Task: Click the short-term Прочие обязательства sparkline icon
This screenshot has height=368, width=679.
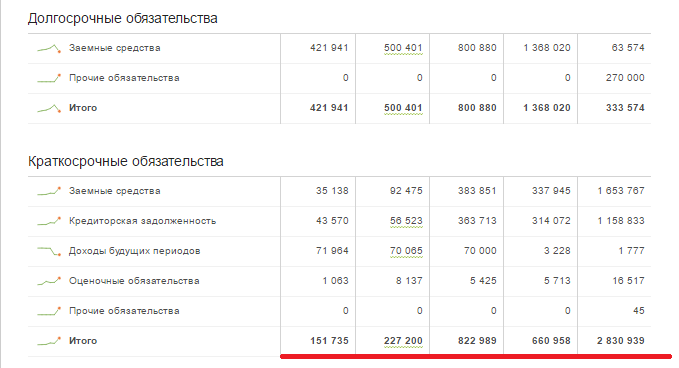Action: coord(49,311)
